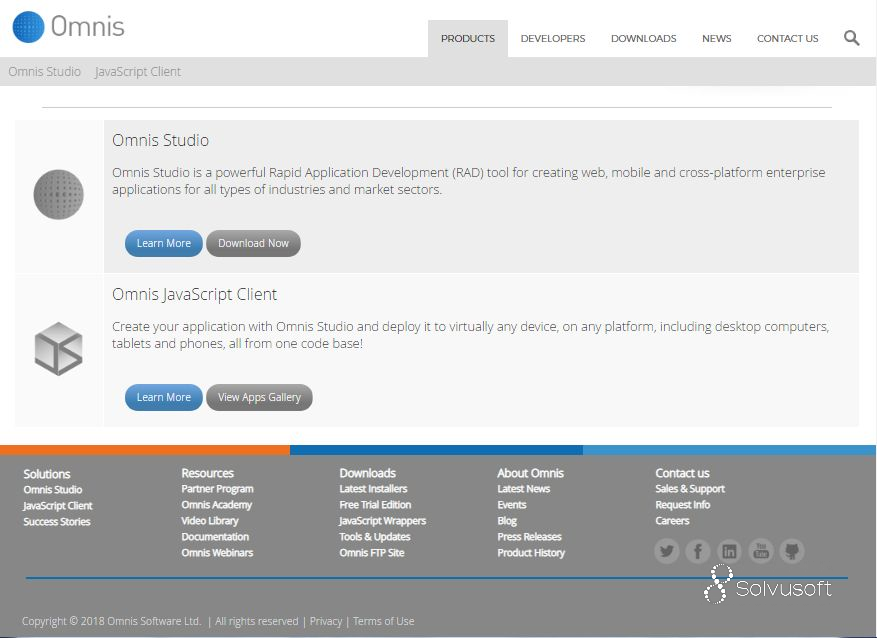This screenshot has height=638, width=877.
Task: Click the Resources footer heading
Action: (207, 473)
